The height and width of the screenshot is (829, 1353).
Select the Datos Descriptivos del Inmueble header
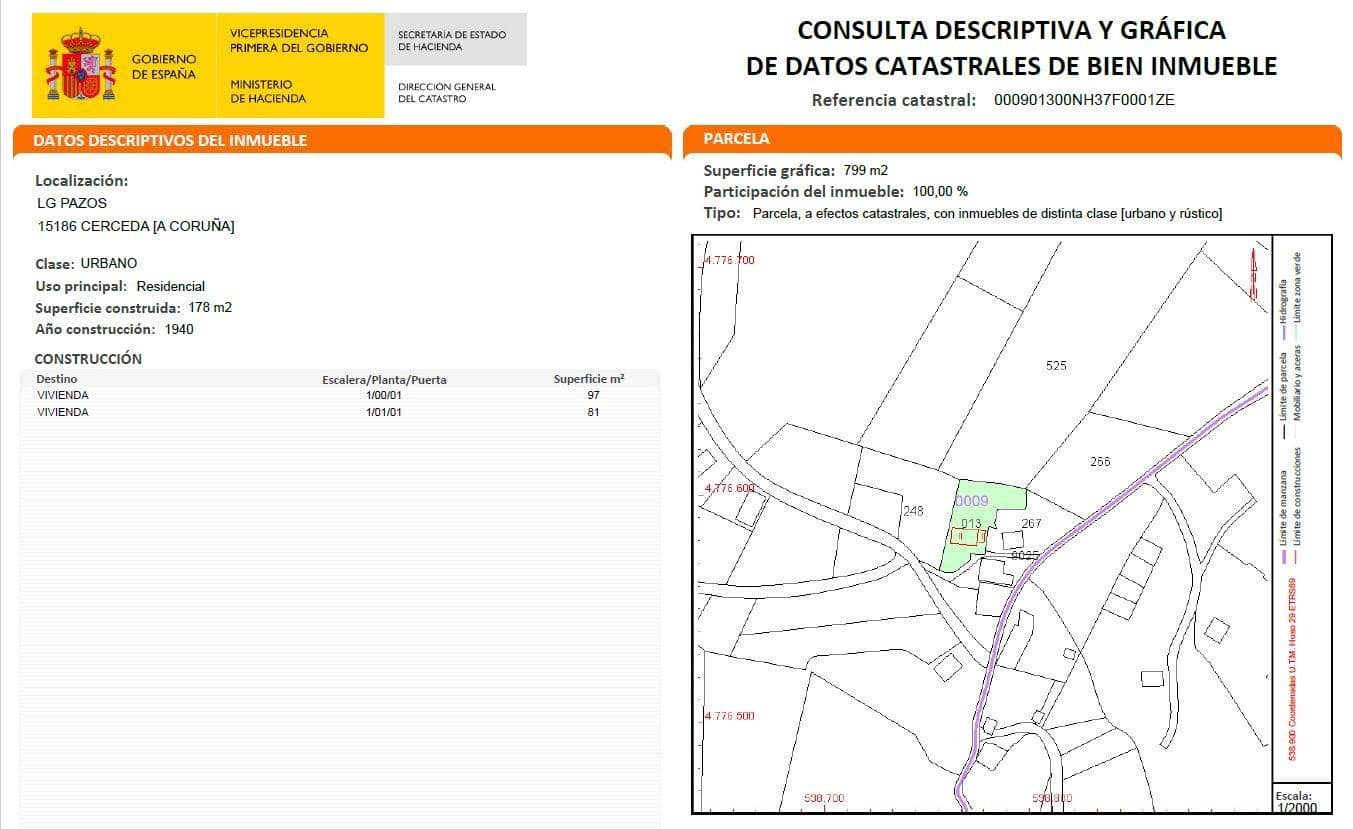[170, 141]
